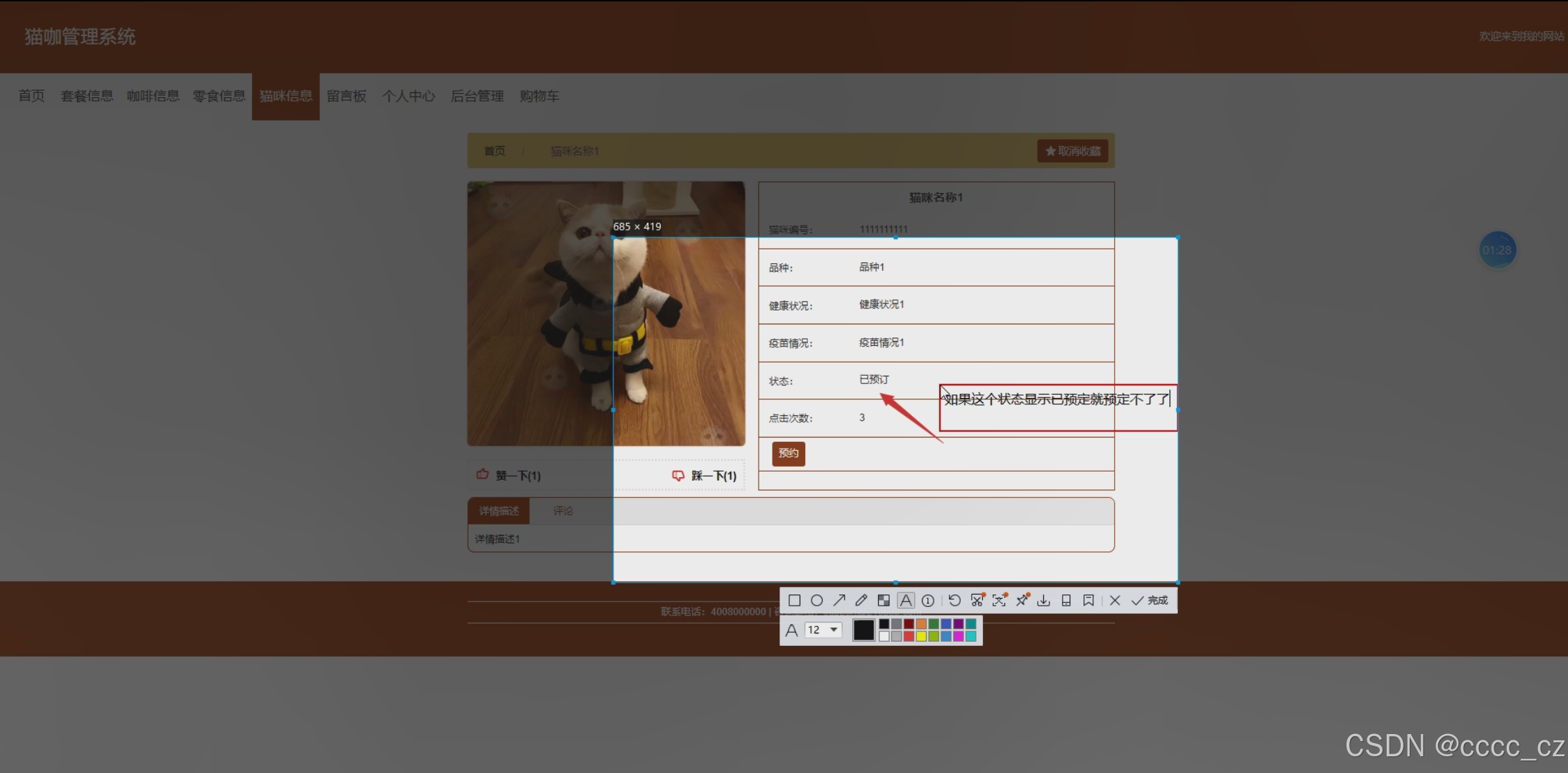Toggle the text annotation tool
Image resolution: width=1568 pixels, height=773 pixels.
[906, 601]
